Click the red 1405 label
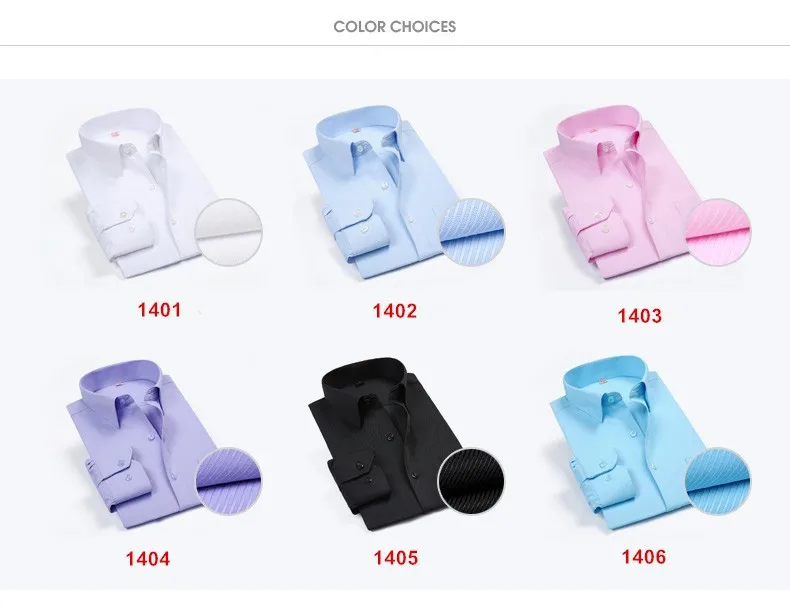Viewport: 790px width, 609px height. [396, 558]
